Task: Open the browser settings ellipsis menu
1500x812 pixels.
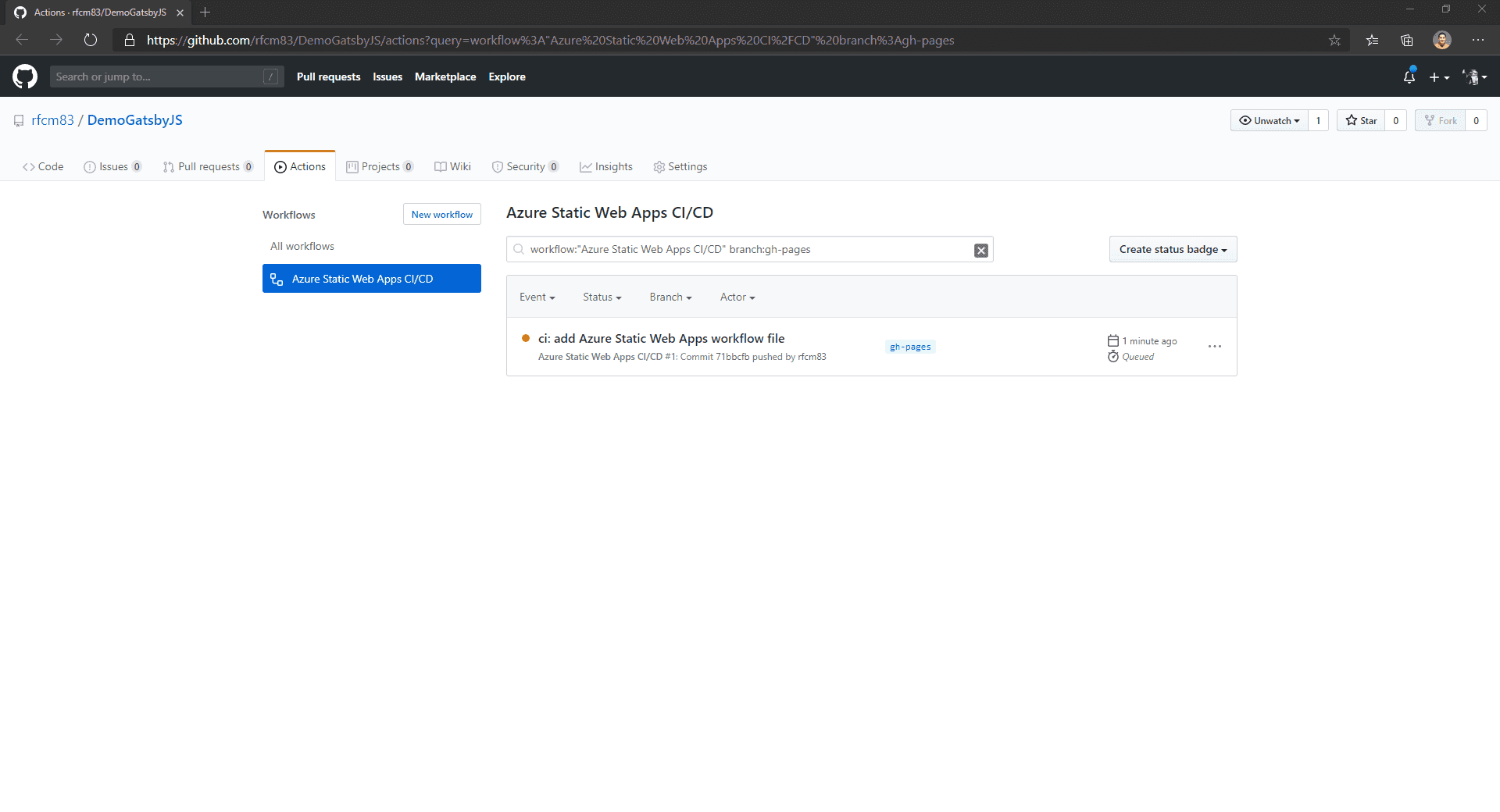Action: pyautogui.click(x=1478, y=40)
